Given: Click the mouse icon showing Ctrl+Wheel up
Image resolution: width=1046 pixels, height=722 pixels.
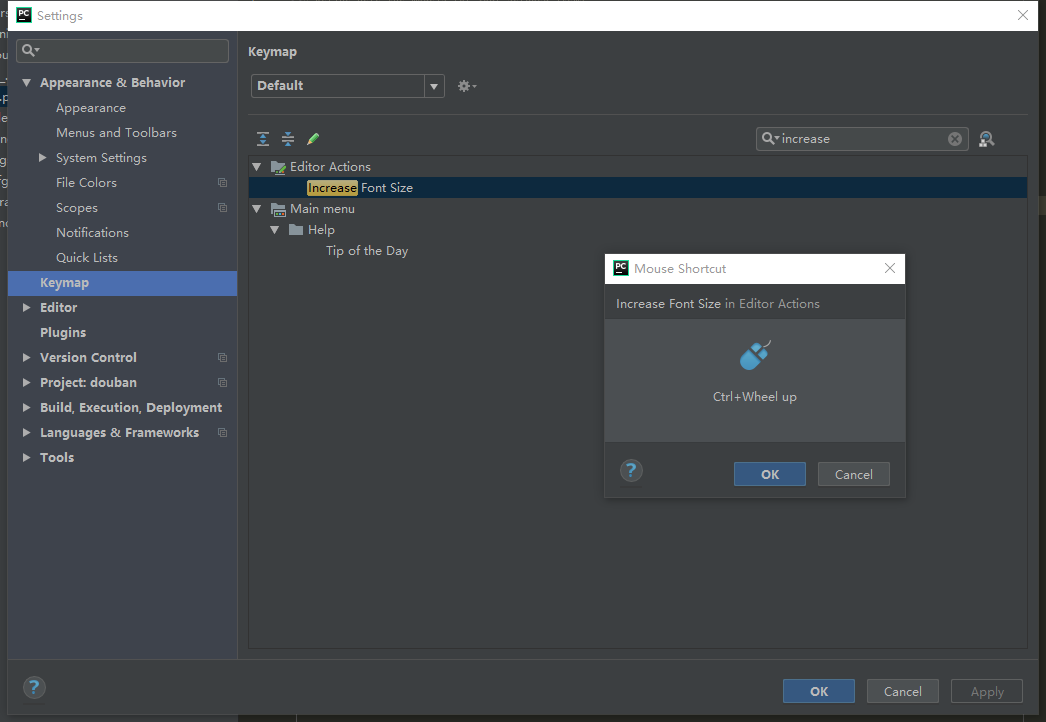Looking at the screenshot, I should 753,354.
